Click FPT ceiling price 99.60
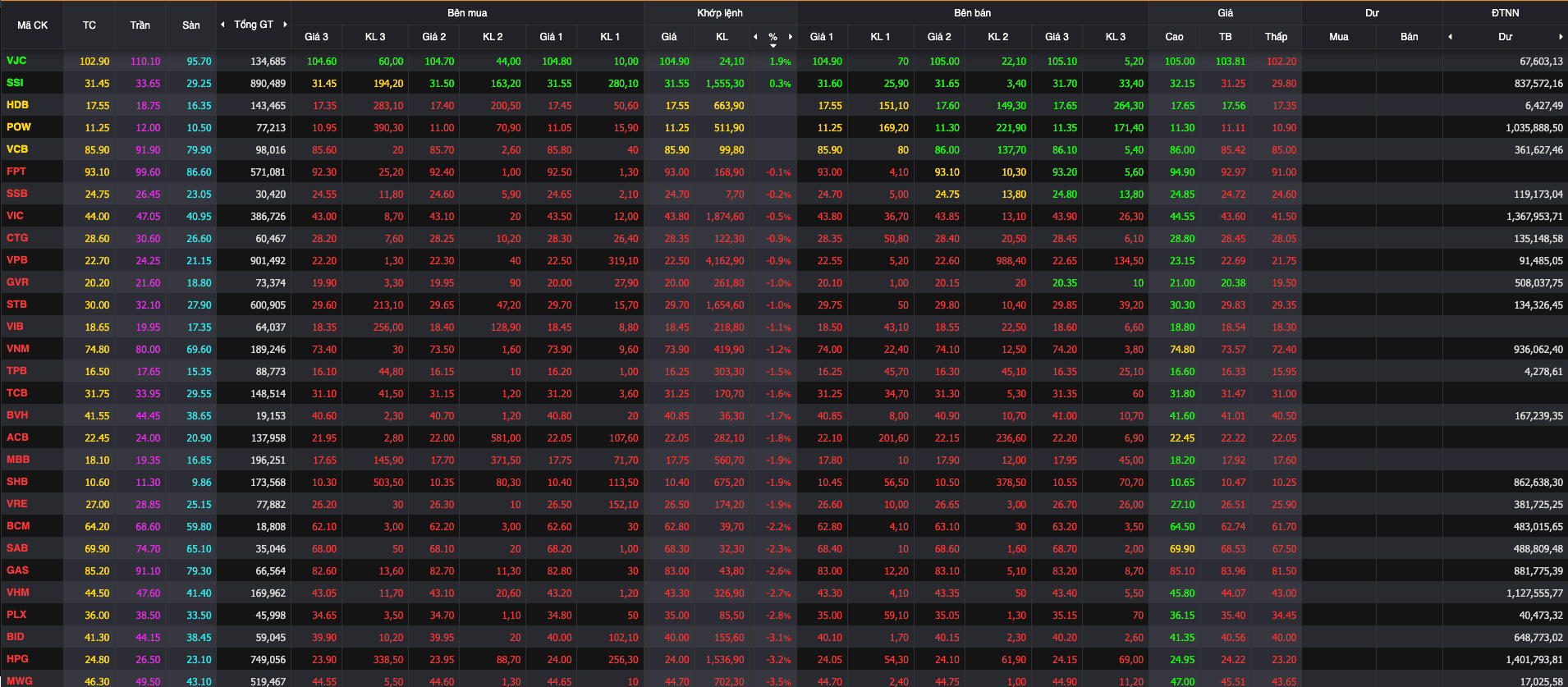This screenshot has width=1568, height=687. click(x=148, y=172)
